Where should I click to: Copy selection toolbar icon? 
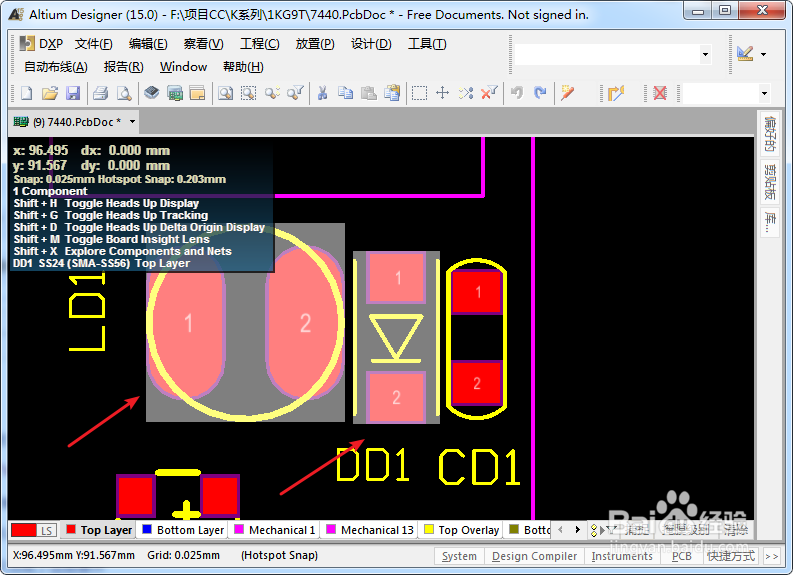(345, 93)
